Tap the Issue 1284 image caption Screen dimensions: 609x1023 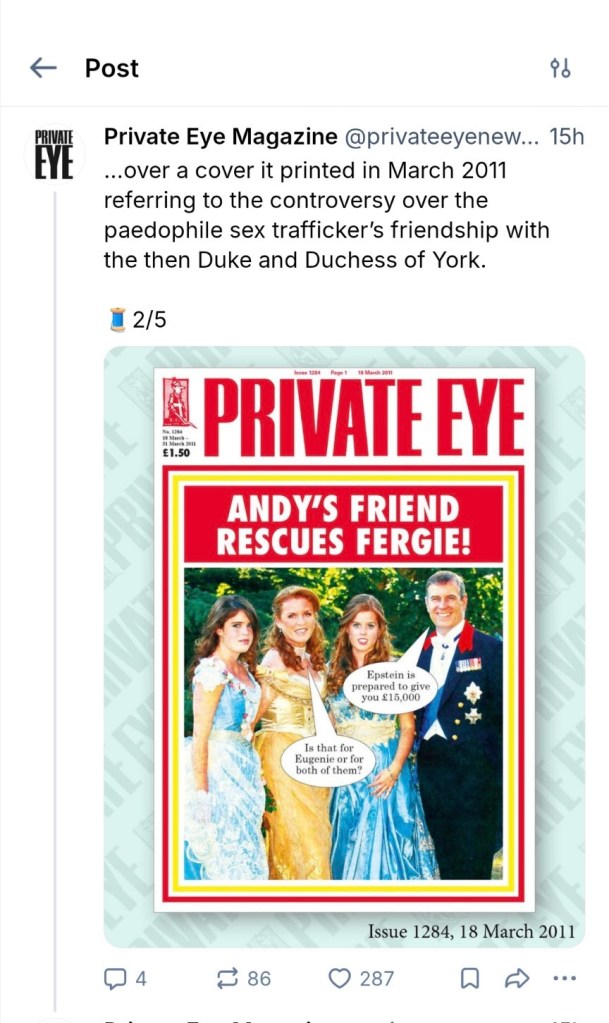[x=471, y=931]
